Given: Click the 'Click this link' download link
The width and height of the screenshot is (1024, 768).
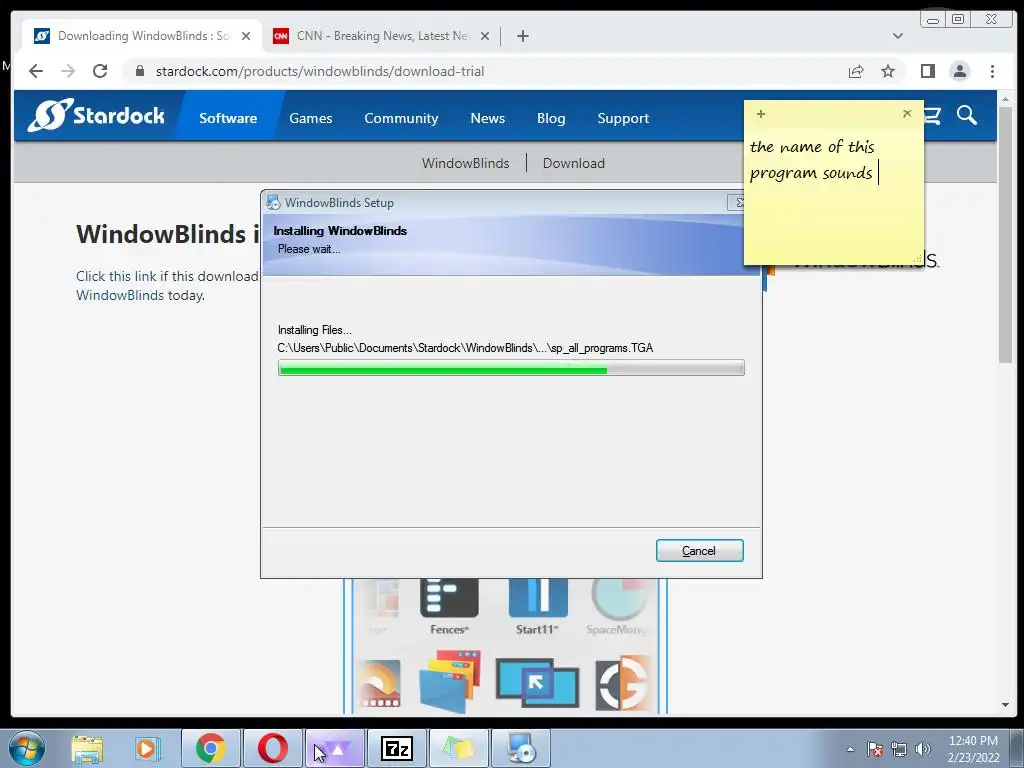Looking at the screenshot, I should tap(116, 276).
